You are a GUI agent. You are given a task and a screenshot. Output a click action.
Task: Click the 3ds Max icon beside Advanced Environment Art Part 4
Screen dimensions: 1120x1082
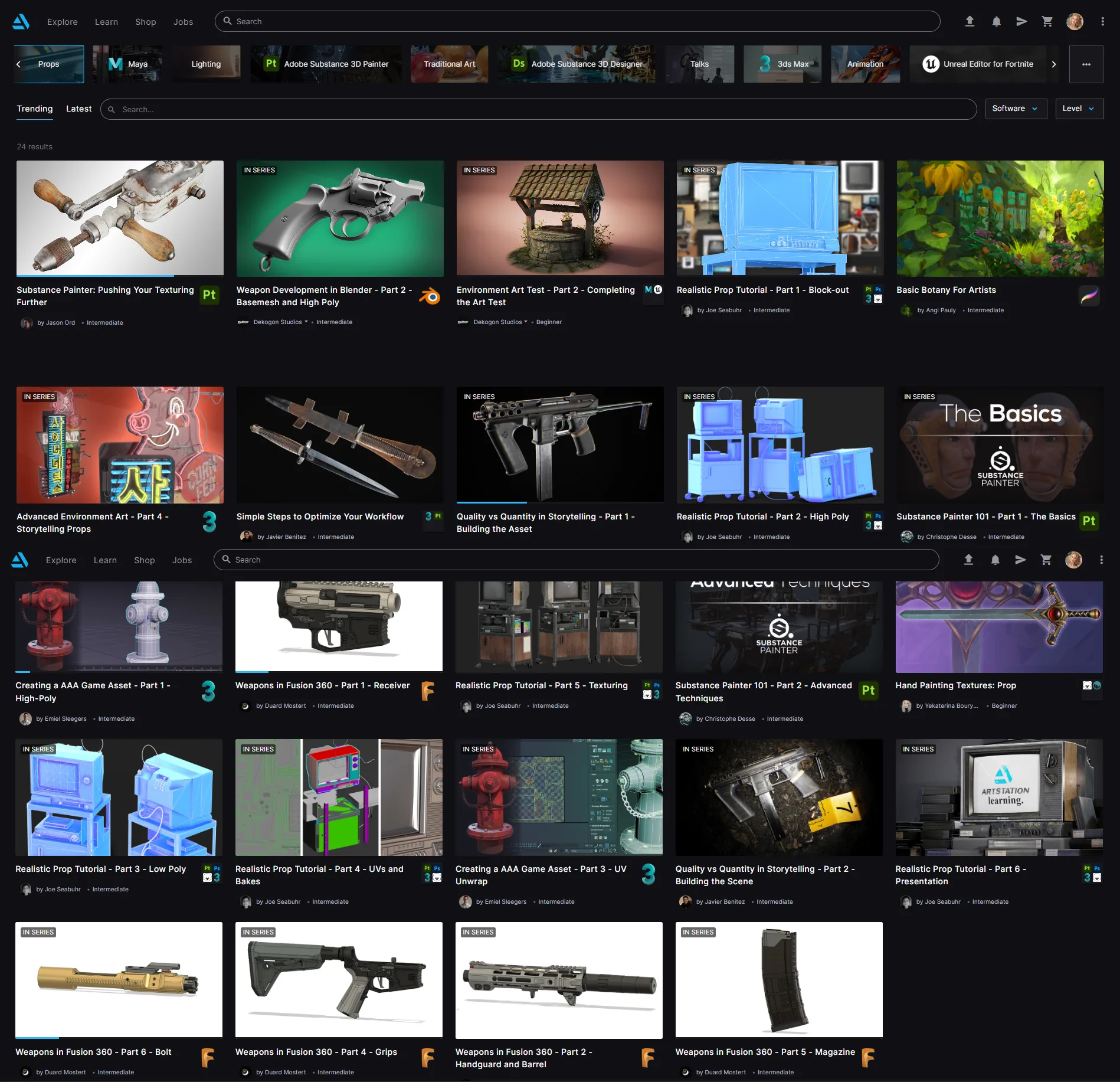209,522
